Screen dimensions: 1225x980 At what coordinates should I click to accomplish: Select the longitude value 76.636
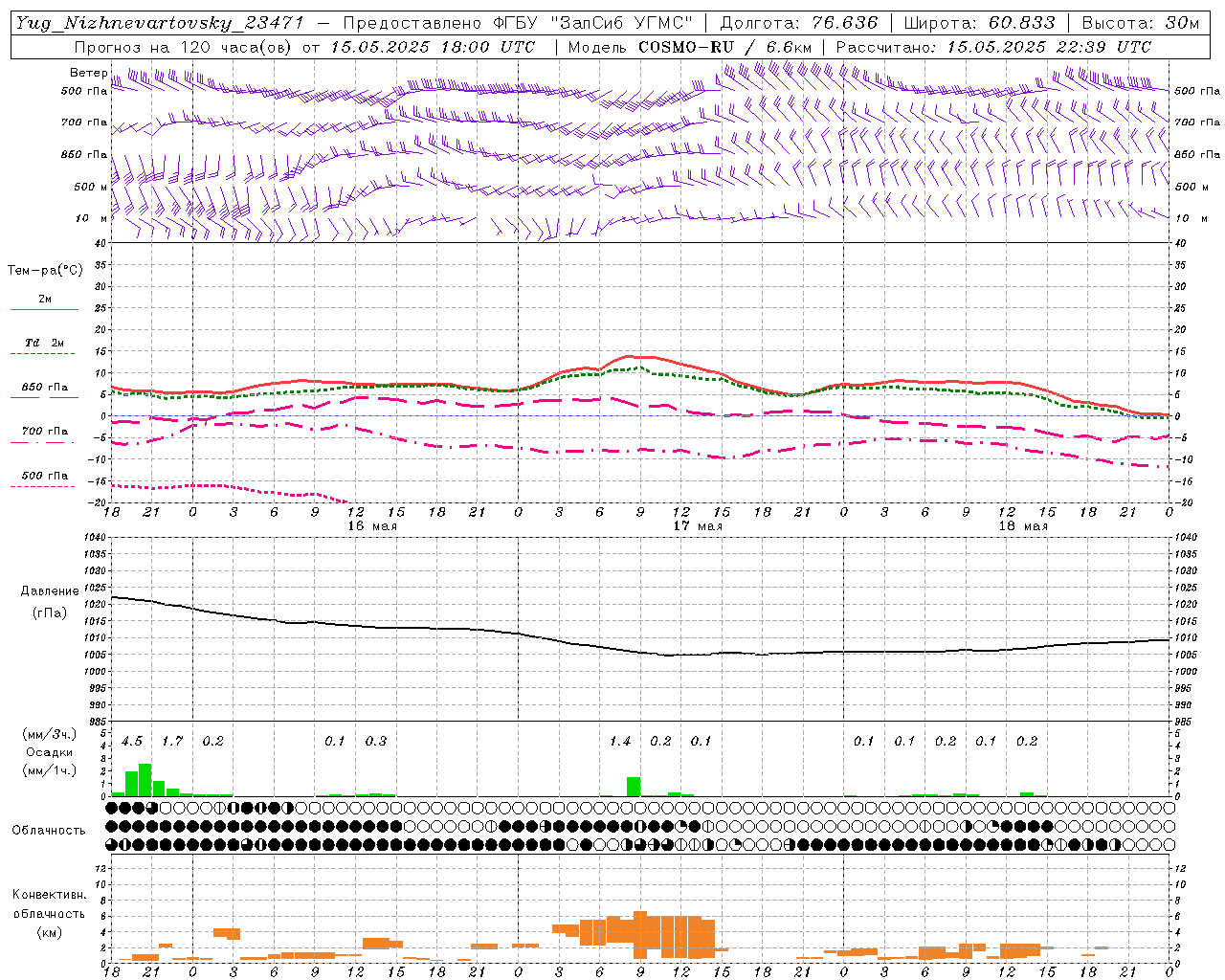(x=844, y=23)
